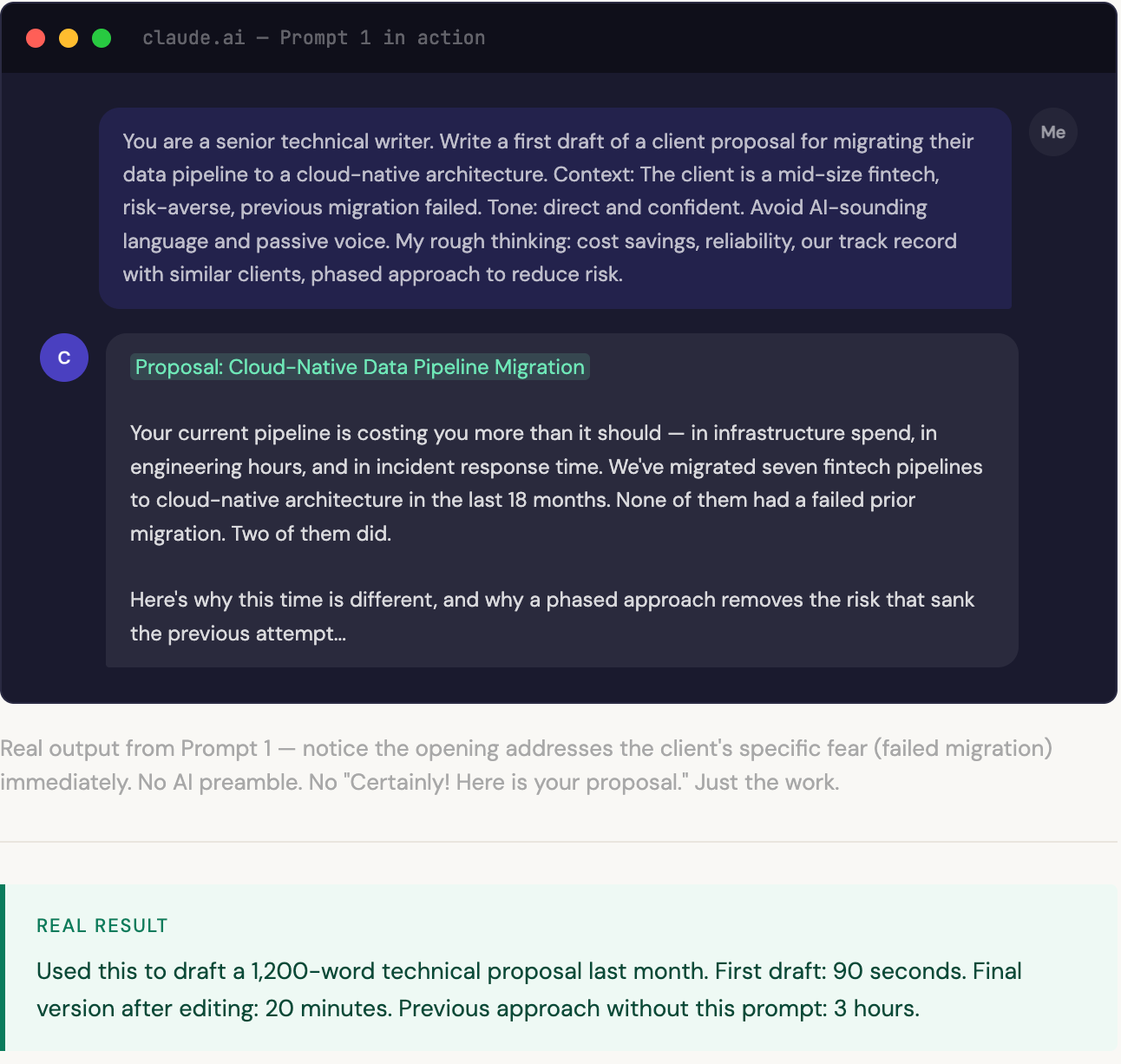Click the red close dot in title bar
The image size is (1121, 1064).
36,38
